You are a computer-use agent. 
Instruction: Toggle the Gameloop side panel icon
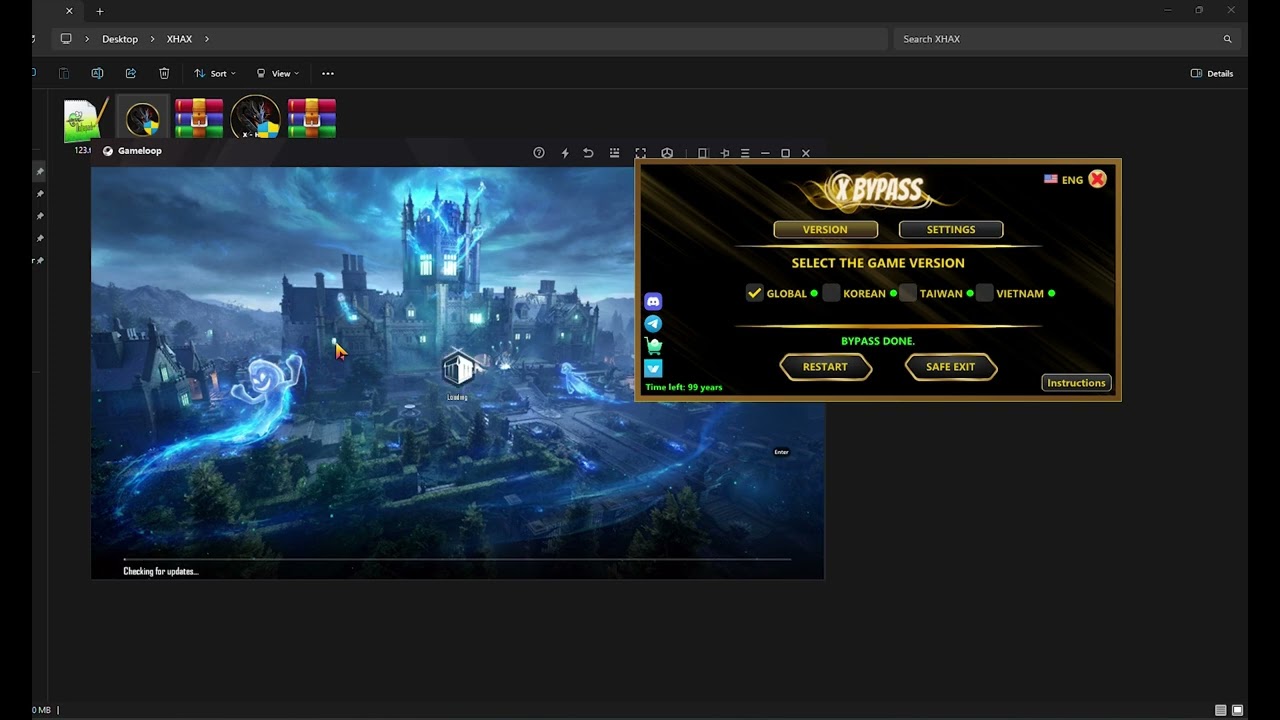tap(702, 153)
